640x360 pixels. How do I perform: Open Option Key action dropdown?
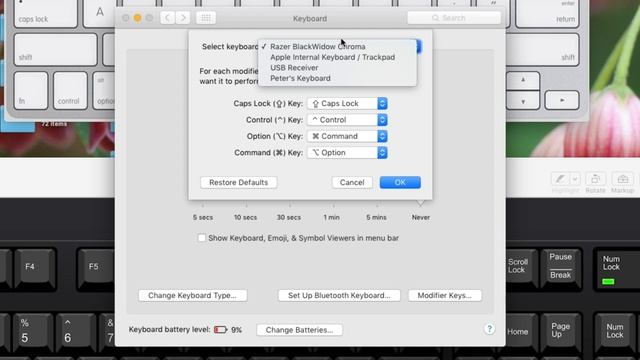tap(347, 136)
